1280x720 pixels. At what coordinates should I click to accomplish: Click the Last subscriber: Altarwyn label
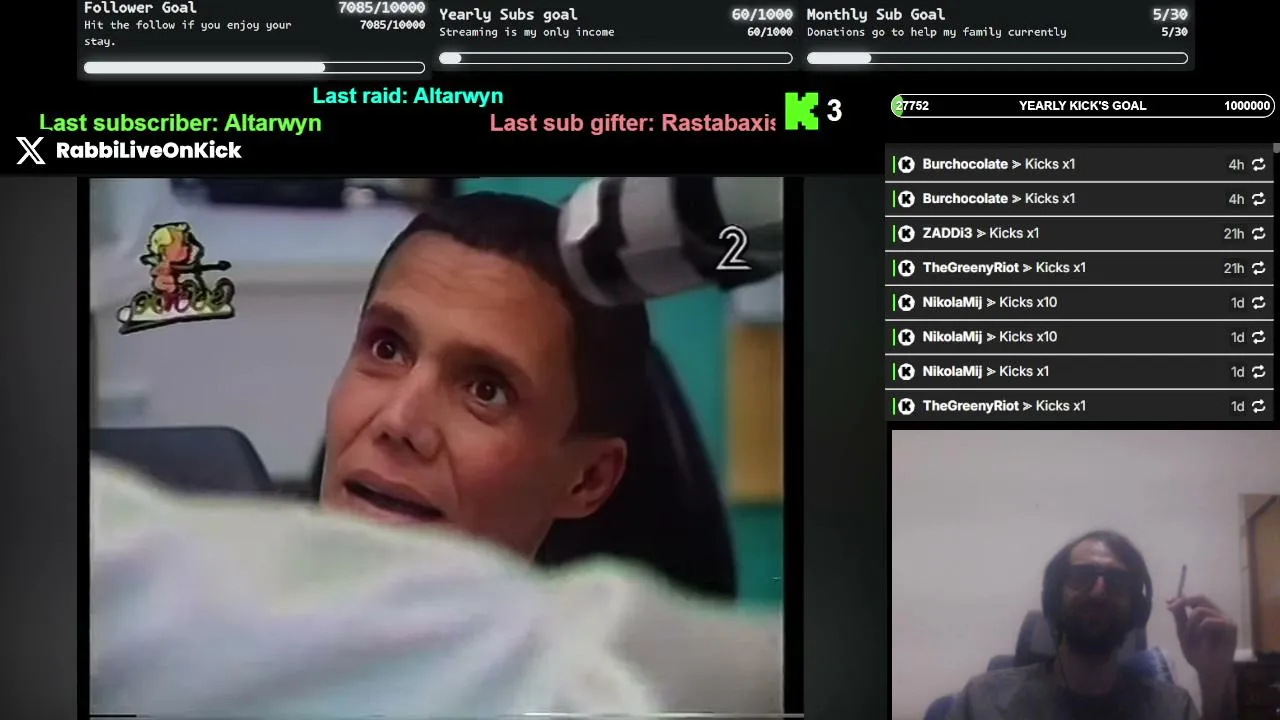180,123
